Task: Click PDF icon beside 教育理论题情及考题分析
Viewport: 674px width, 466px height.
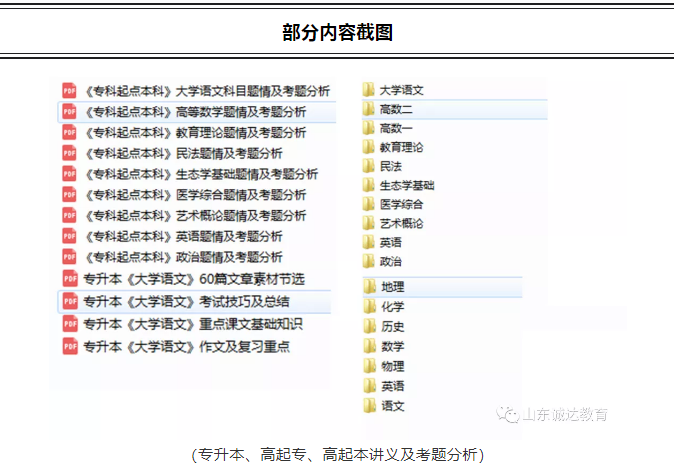Action: [69, 132]
